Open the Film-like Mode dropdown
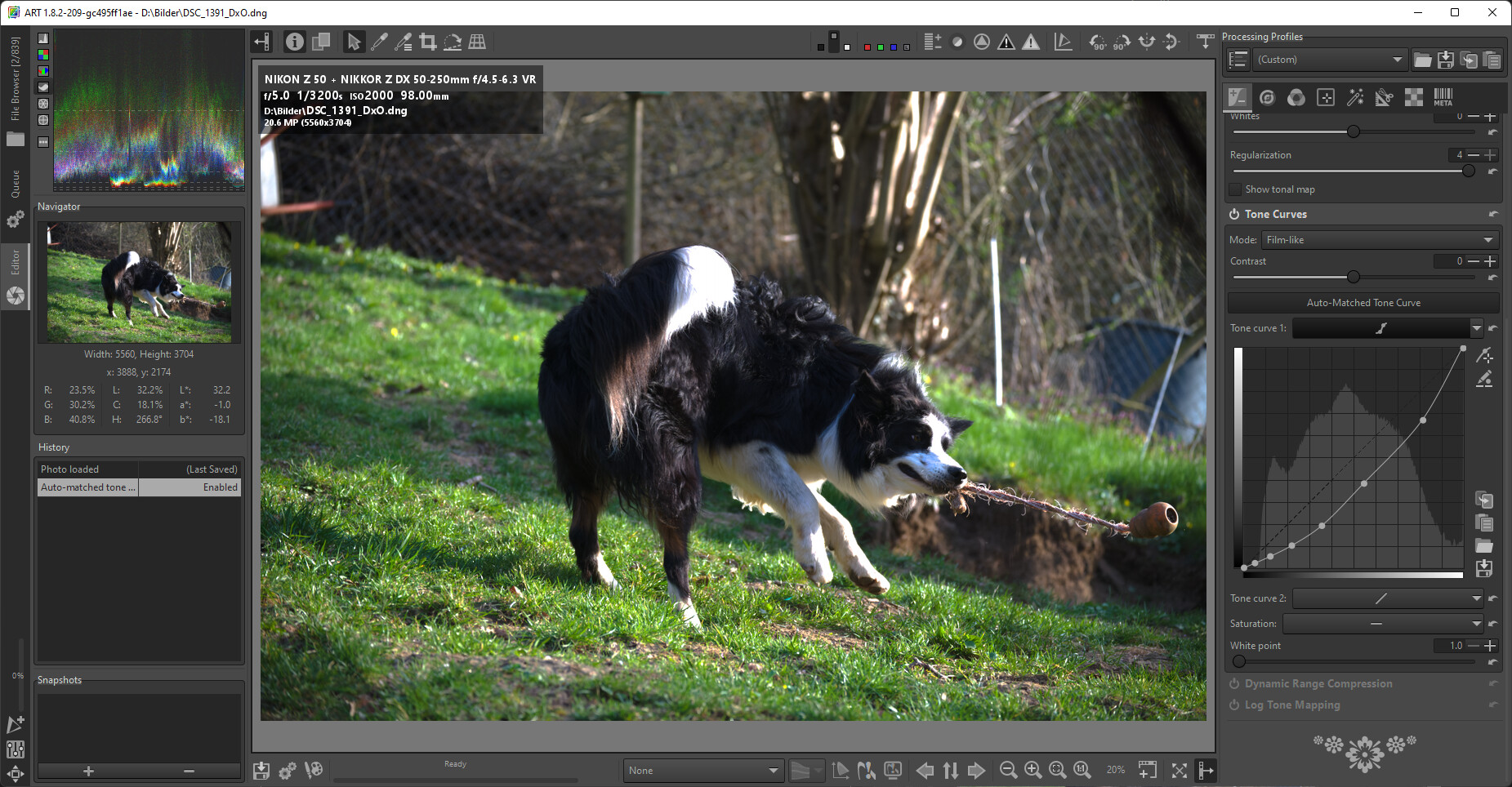 (1379, 240)
